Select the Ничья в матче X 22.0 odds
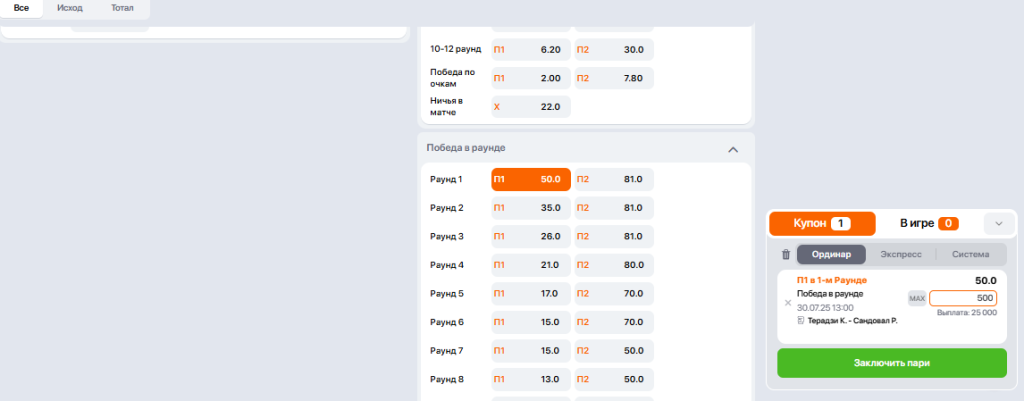This screenshot has height=401, width=1024. point(531,106)
